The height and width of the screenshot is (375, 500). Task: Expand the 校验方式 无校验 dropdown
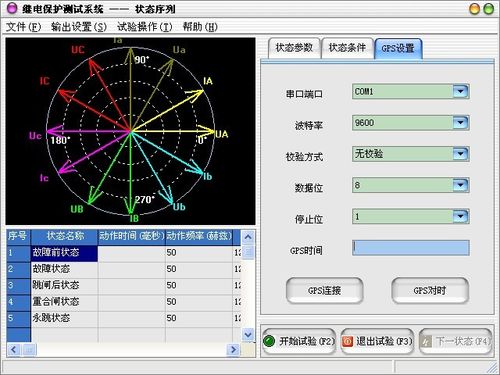(461, 154)
